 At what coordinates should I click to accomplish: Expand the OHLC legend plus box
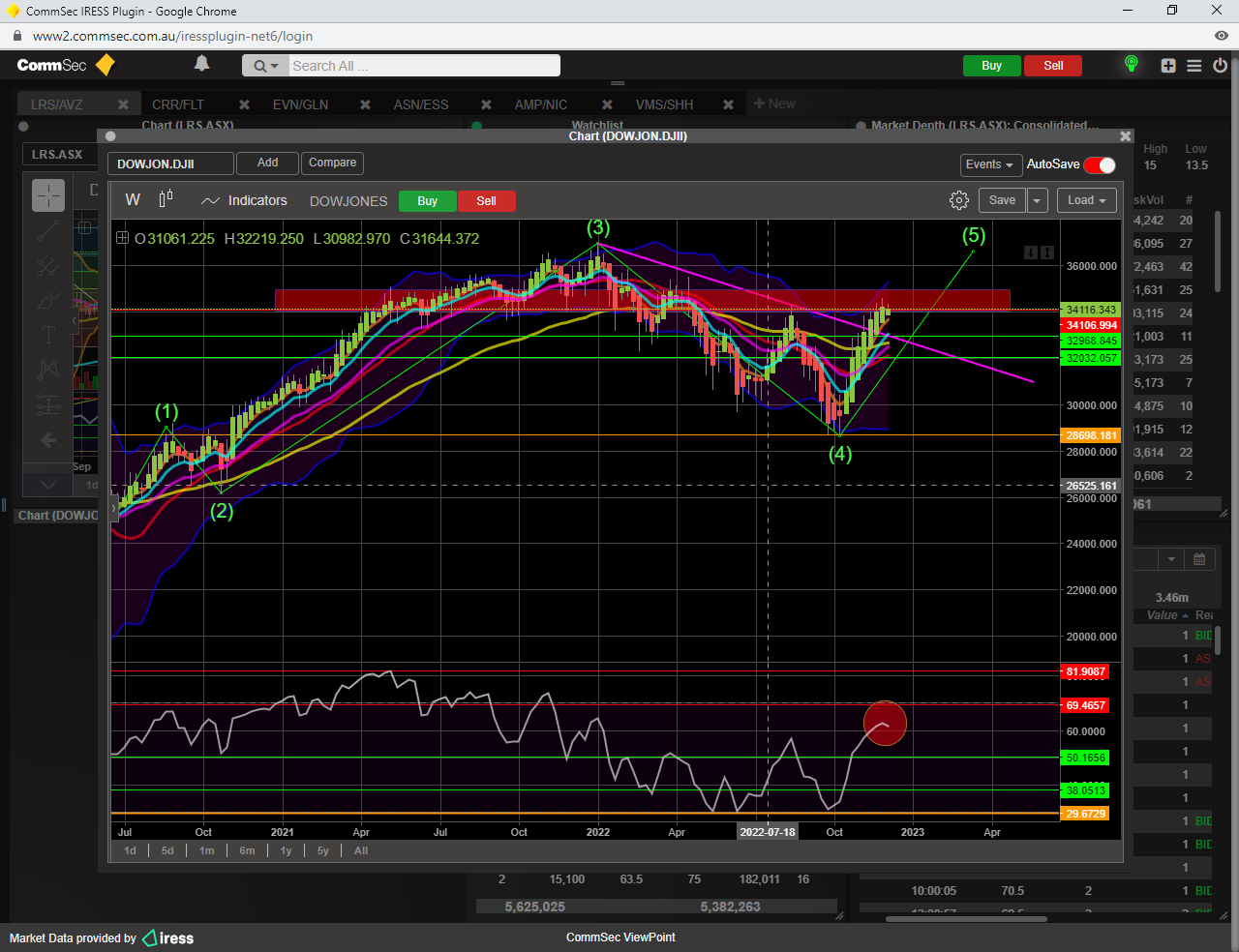tap(122, 238)
